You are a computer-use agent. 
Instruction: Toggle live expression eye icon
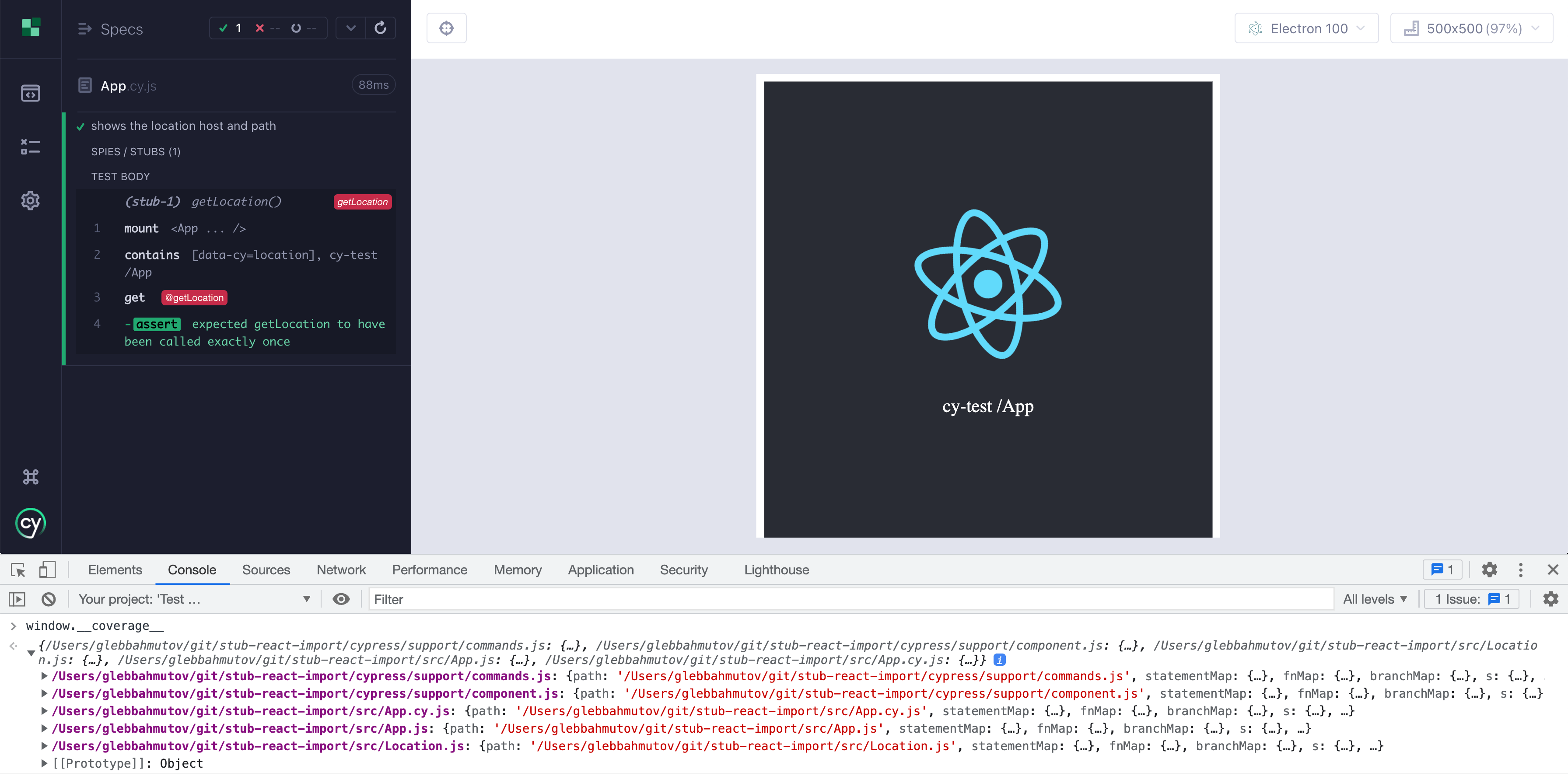341,599
